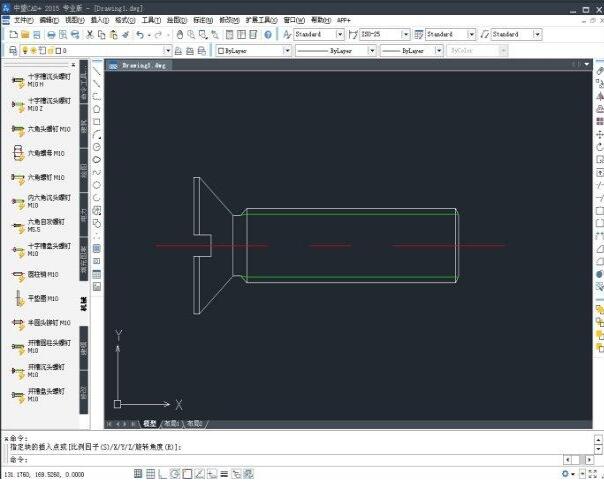
Task: Toggle layer on/off lightbulb icon
Action: [x=25, y=50]
